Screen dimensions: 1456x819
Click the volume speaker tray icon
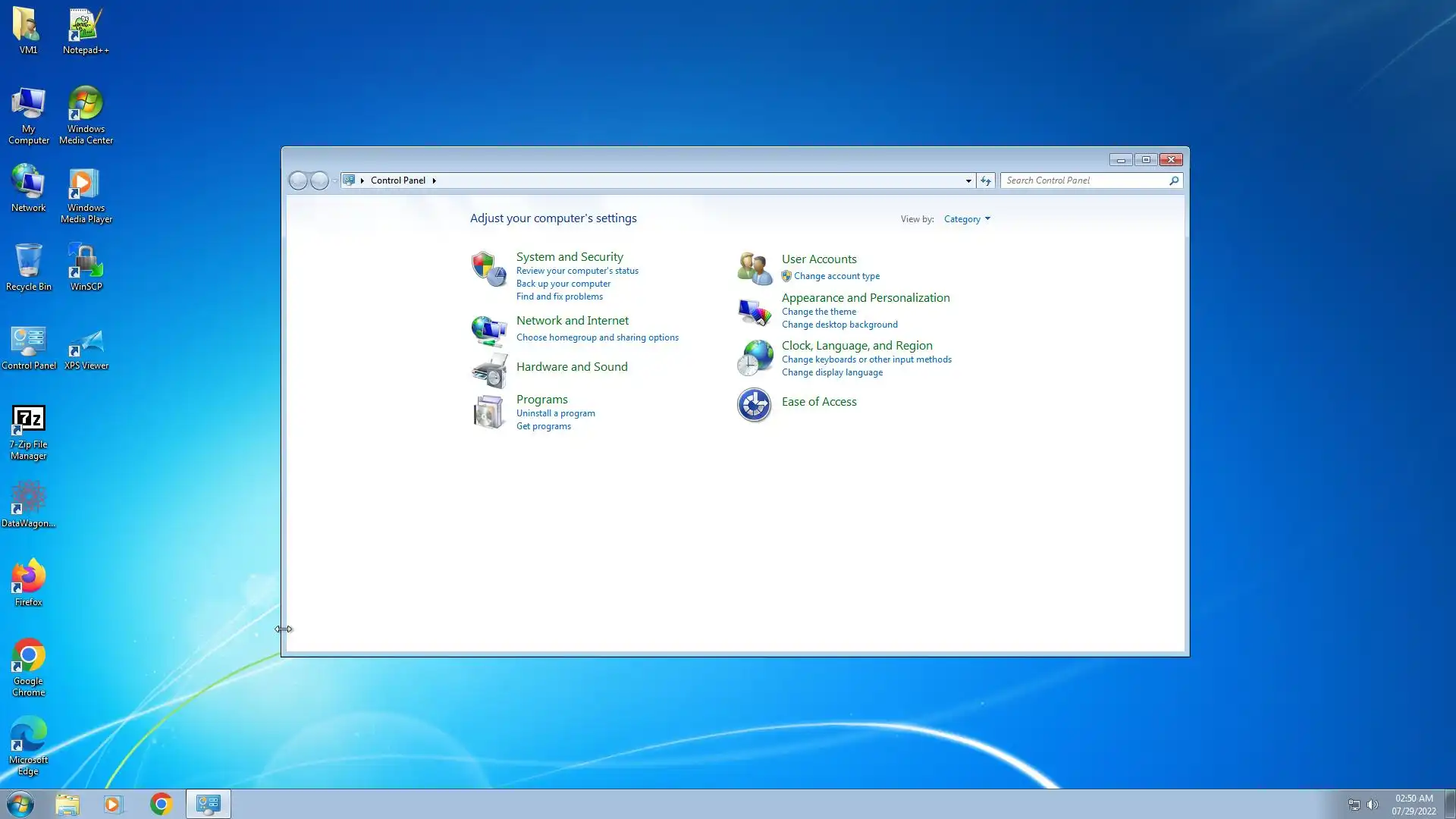[x=1373, y=805]
